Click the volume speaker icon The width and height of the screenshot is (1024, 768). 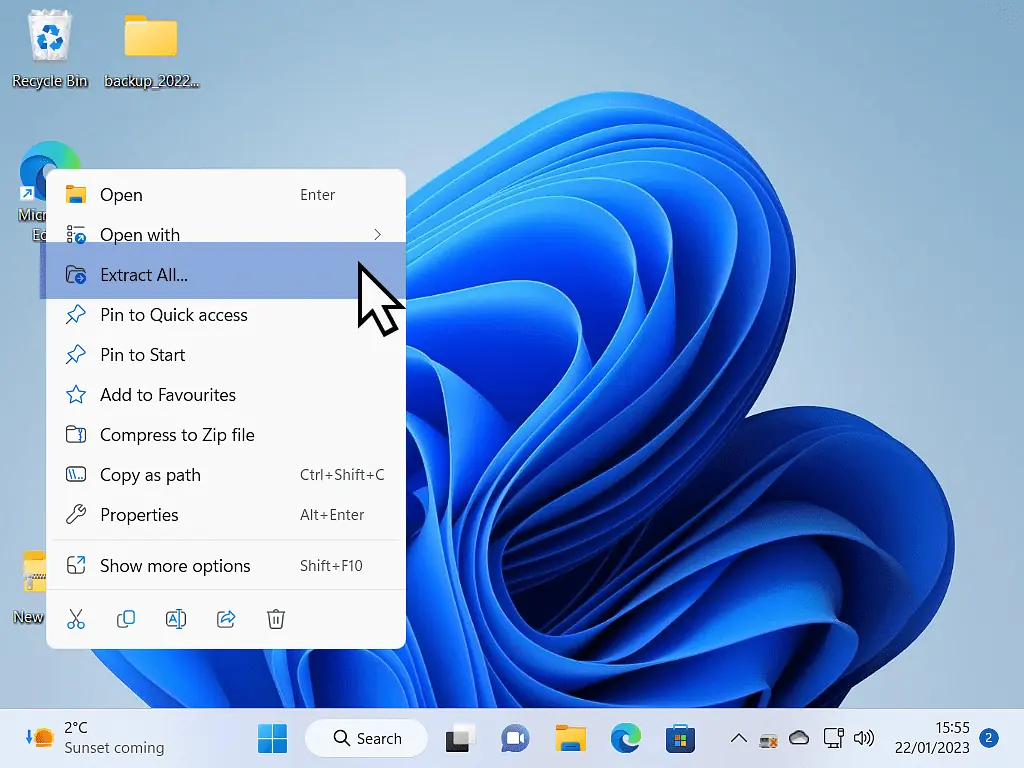click(864, 738)
